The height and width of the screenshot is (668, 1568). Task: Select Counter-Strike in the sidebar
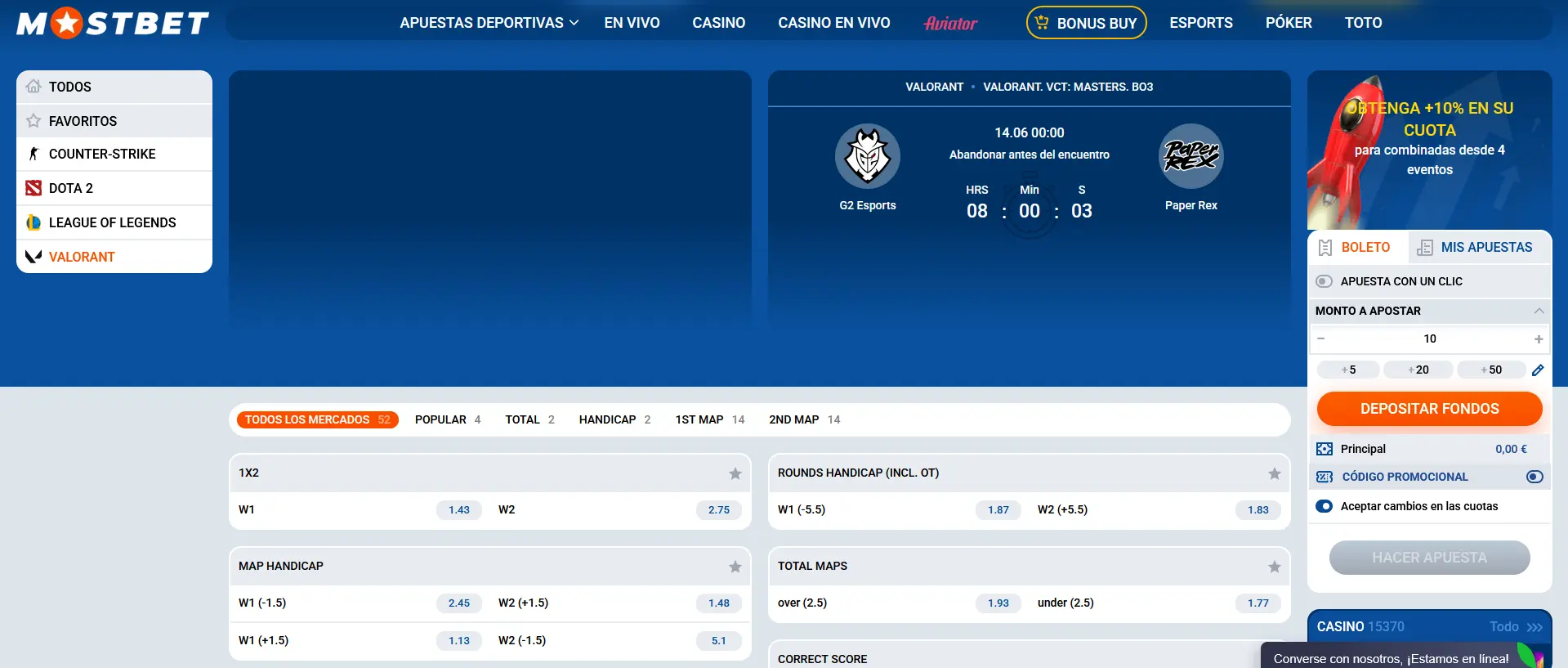[114, 154]
